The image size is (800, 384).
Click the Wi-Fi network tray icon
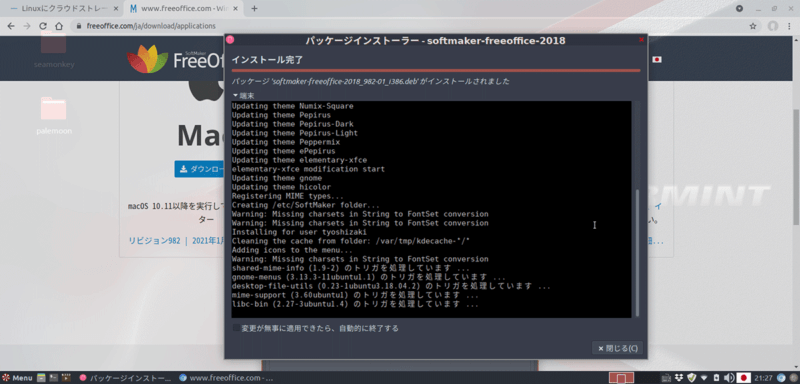[704, 378]
